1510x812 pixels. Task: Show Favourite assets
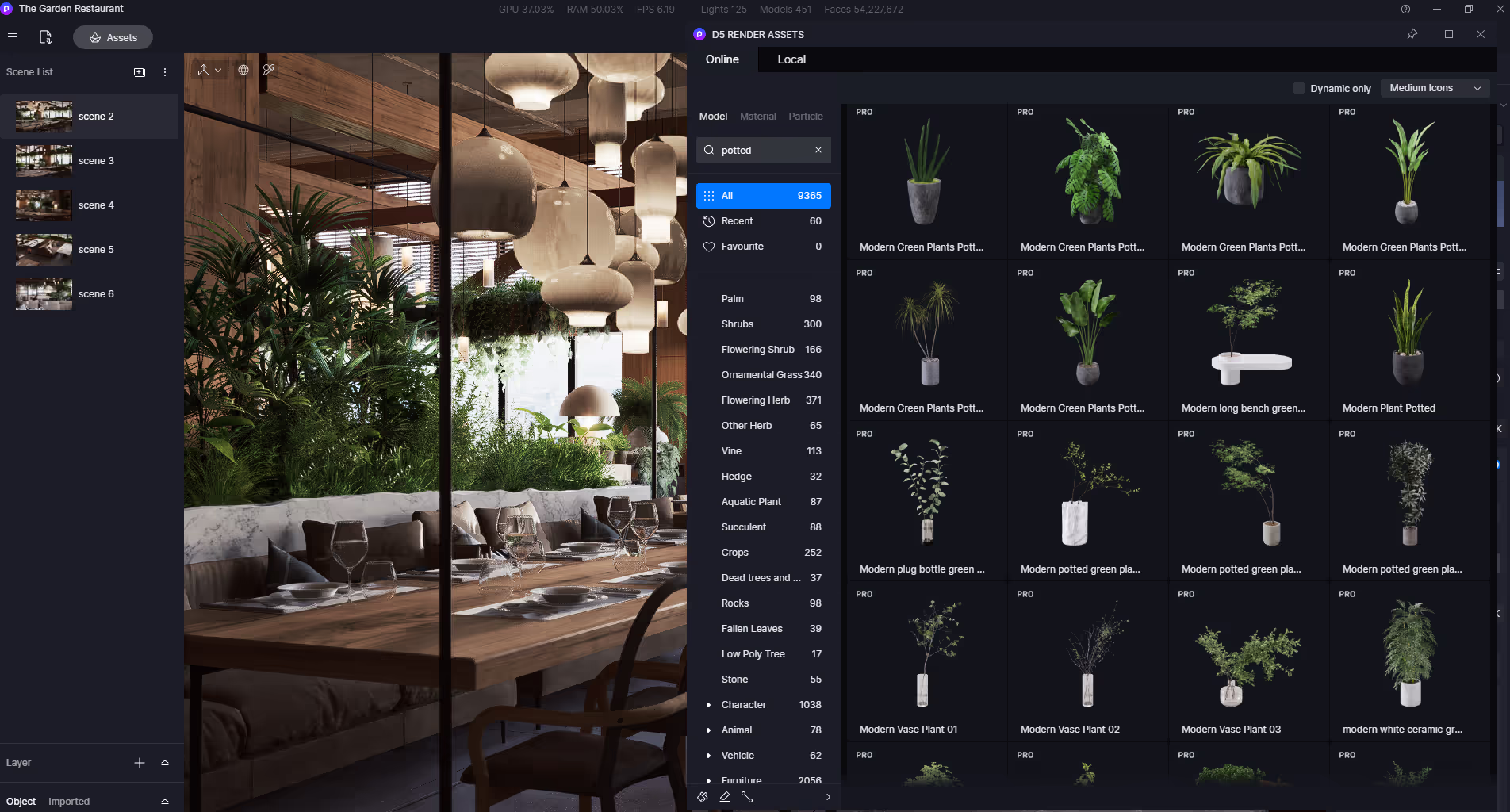(x=764, y=247)
